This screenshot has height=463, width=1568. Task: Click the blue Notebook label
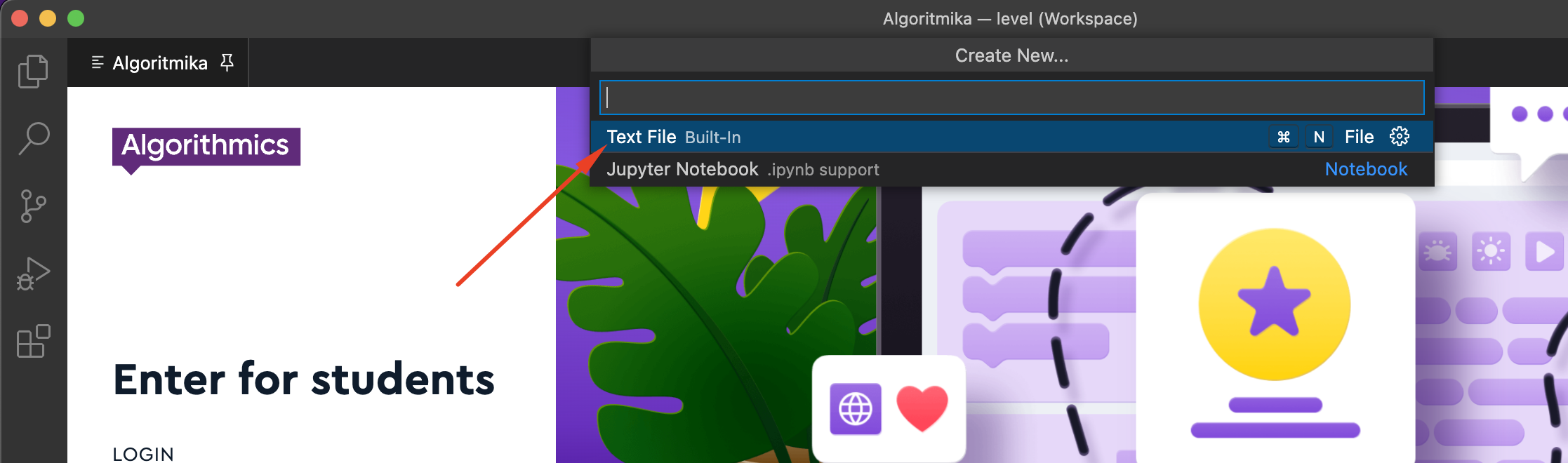(1365, 170)
